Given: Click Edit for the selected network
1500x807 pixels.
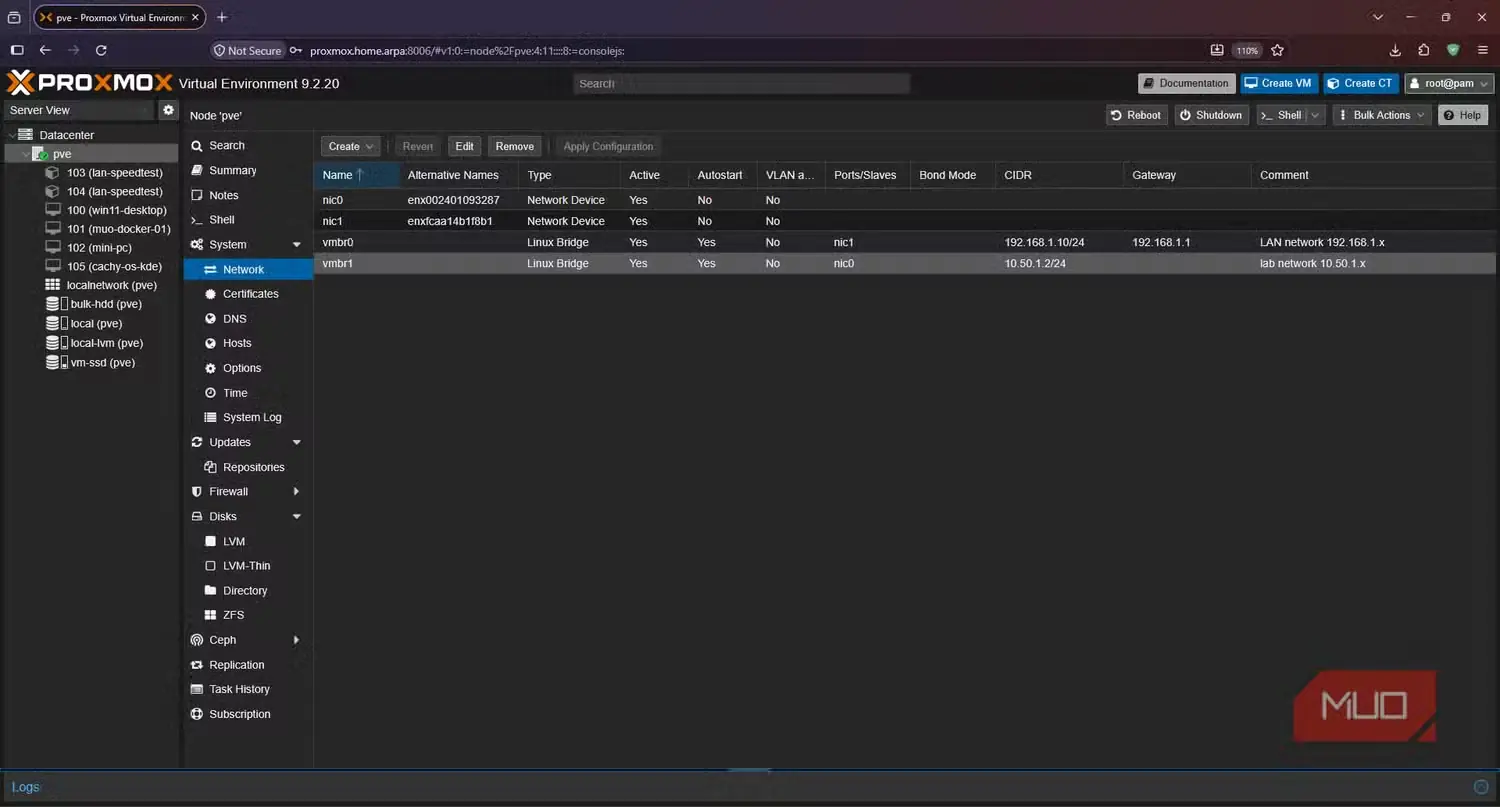Looking at the screenshot, I should point(464,146).
